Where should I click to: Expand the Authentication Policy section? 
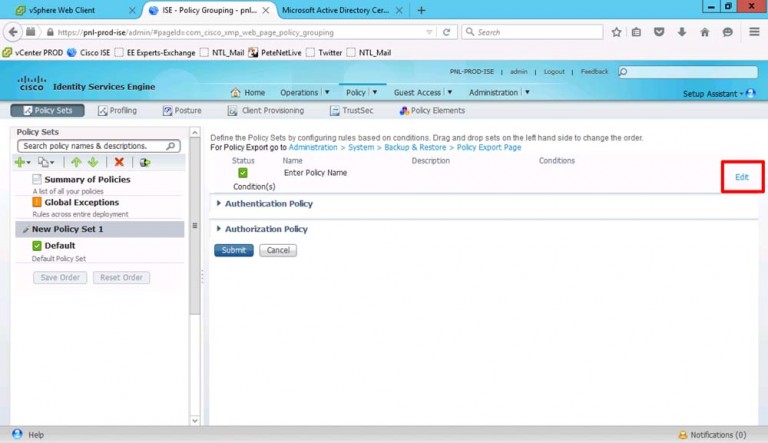[x=218, y=203]
